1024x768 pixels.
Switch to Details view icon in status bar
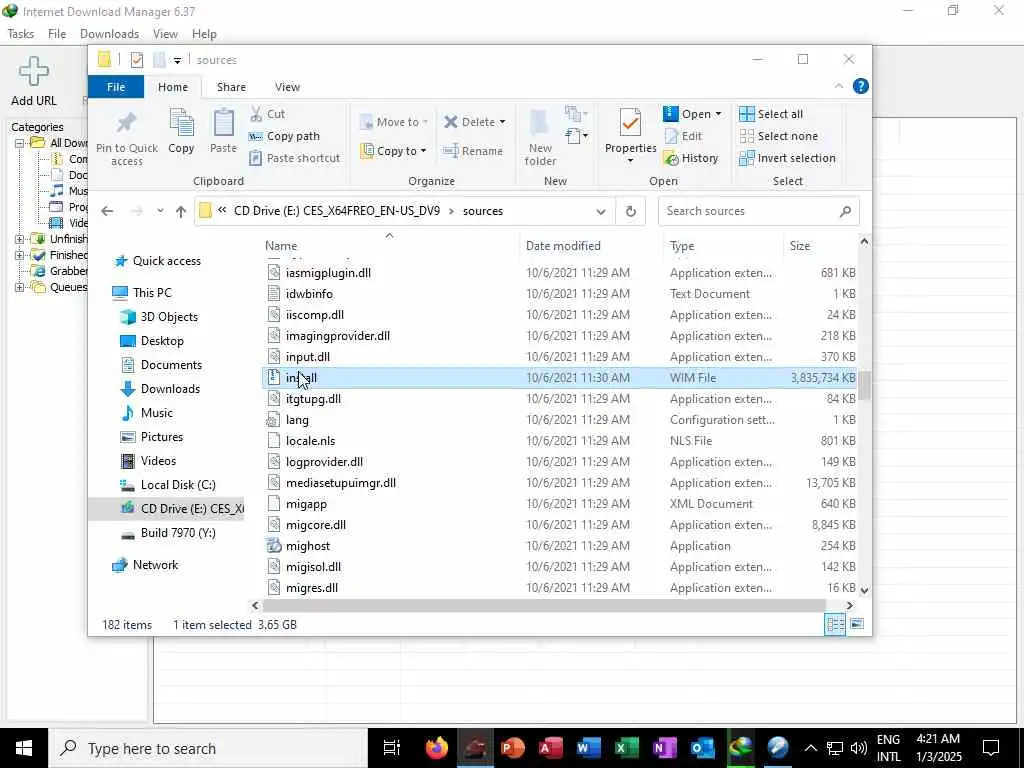click(835, 624)
